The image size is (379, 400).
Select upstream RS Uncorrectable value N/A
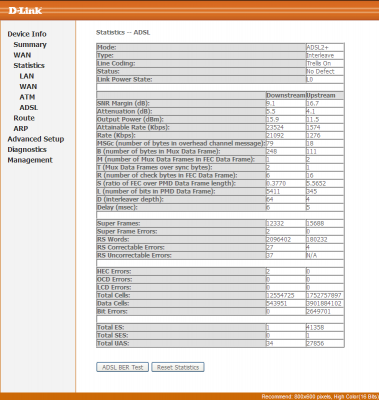(311, 256)
